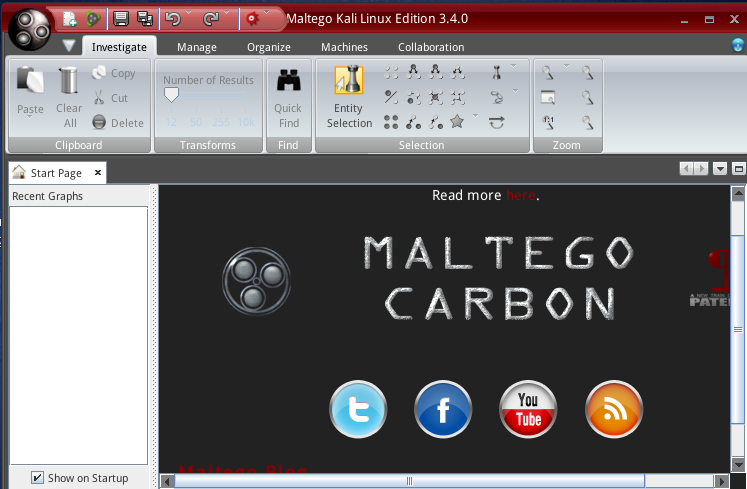The image size is (747, 489).
Task: Open the document tab list dropdown
Action: (720, 169)
